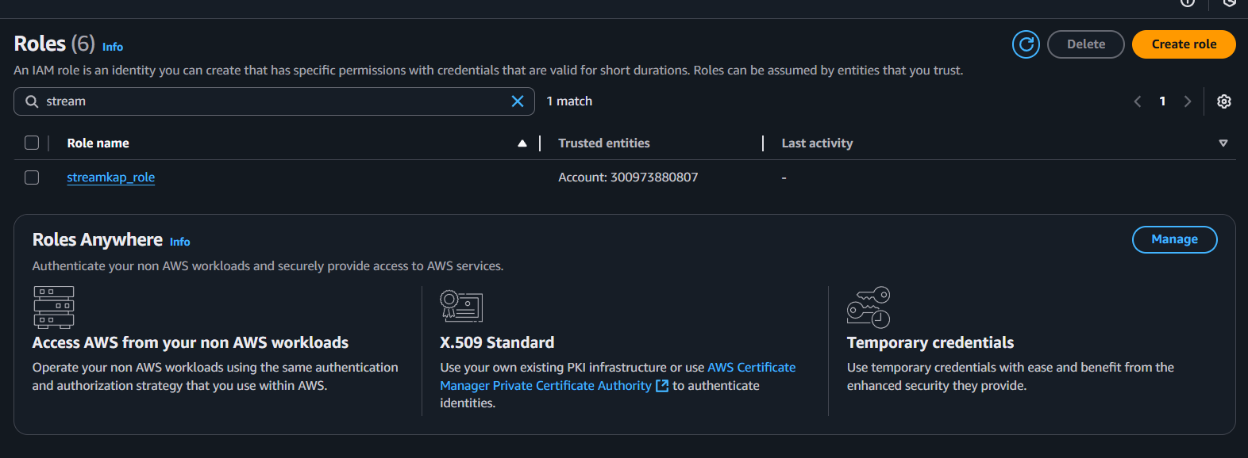Screen dimensions: 1248x458
Task: Go to next page arrow
Action: pyautogui.click(x=1187, y=101)
